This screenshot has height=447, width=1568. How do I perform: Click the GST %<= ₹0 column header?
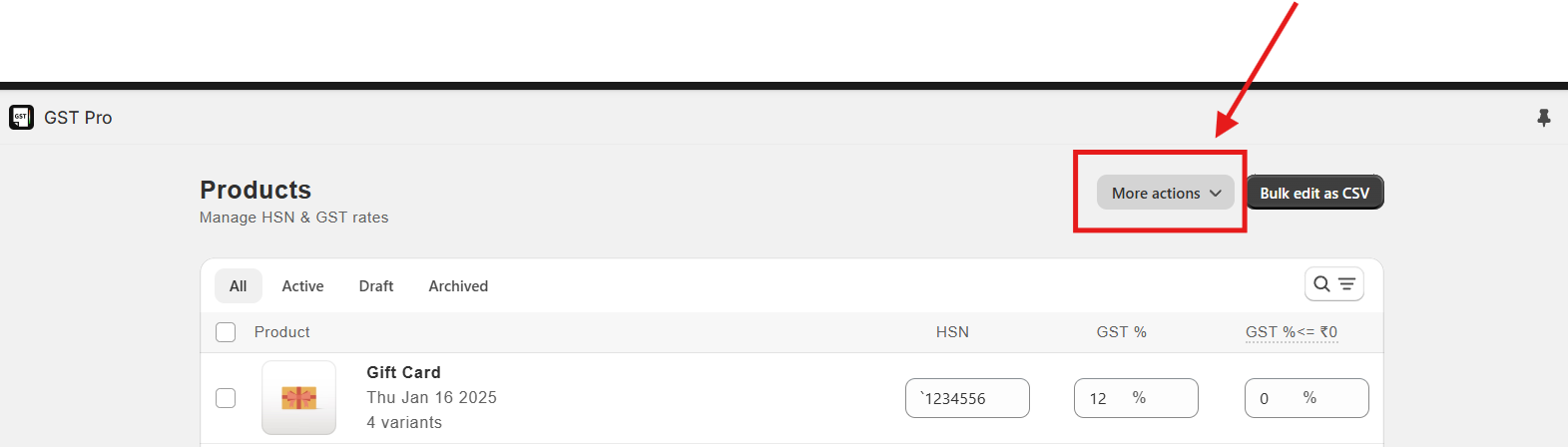(x=1291, y=332)
